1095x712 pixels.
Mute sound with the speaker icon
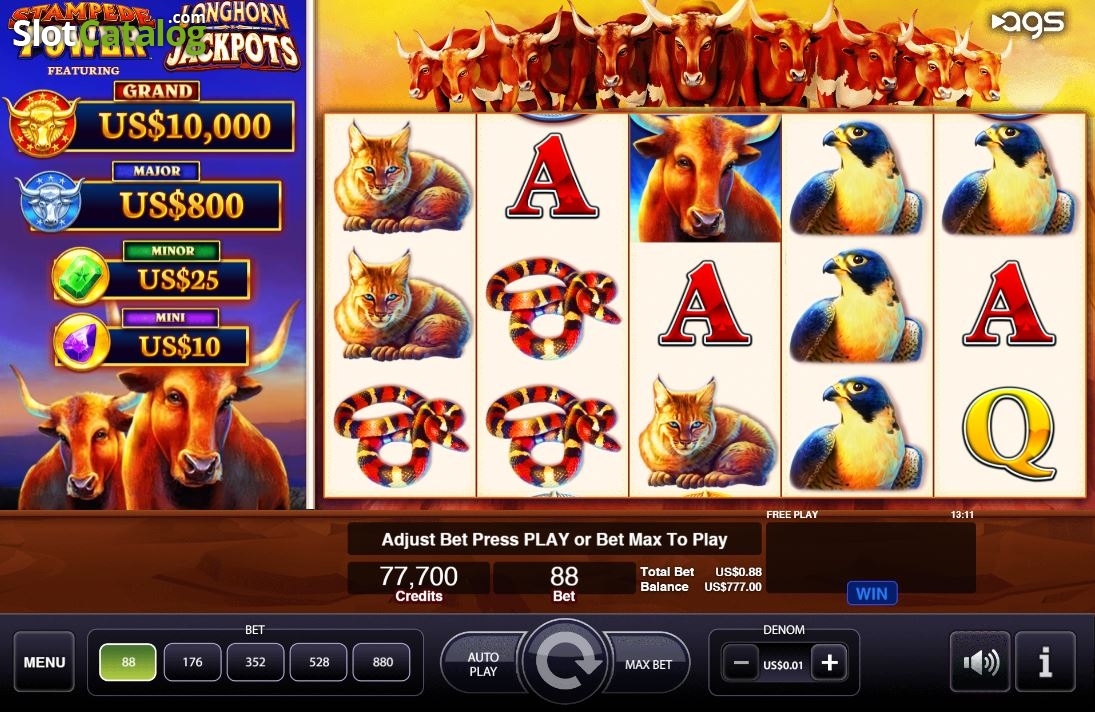[980, 662]
